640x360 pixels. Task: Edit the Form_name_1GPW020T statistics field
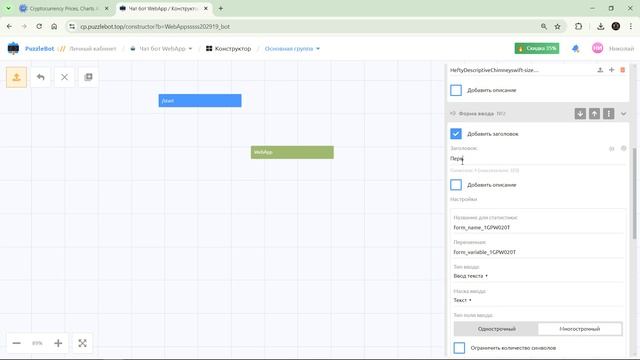[x=538, y=227]
